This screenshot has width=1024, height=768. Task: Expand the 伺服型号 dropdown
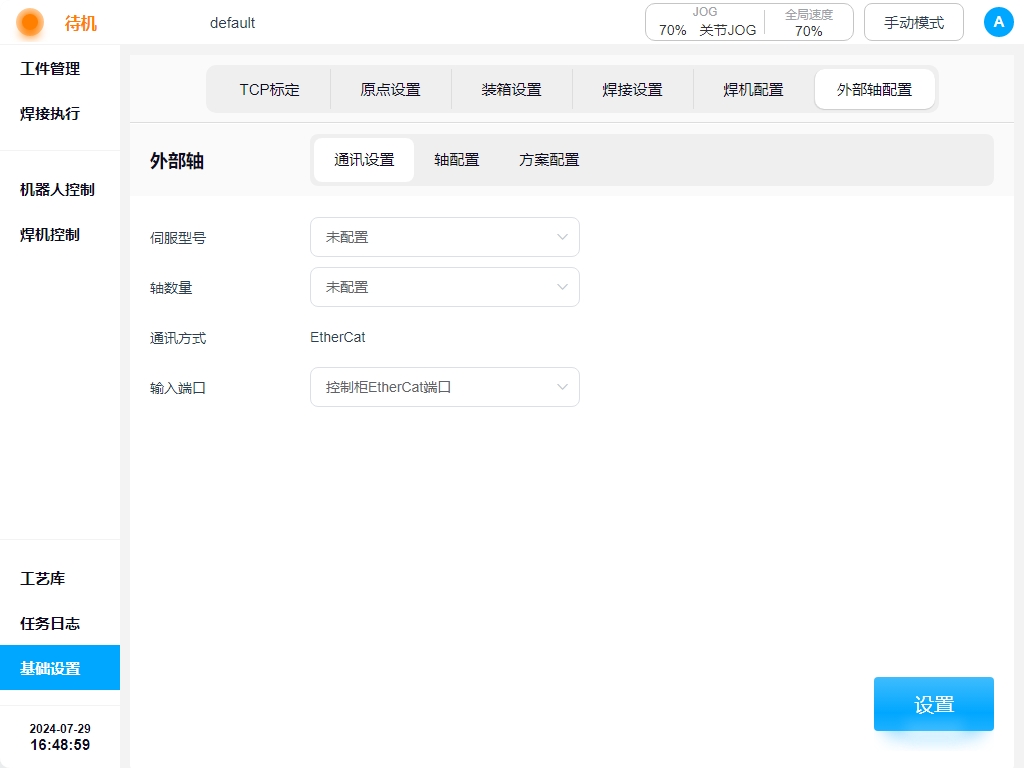click(x=444, y=237)
